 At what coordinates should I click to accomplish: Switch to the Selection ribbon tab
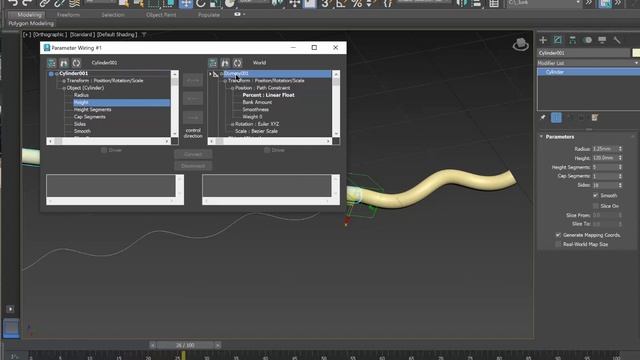[113, 15]
